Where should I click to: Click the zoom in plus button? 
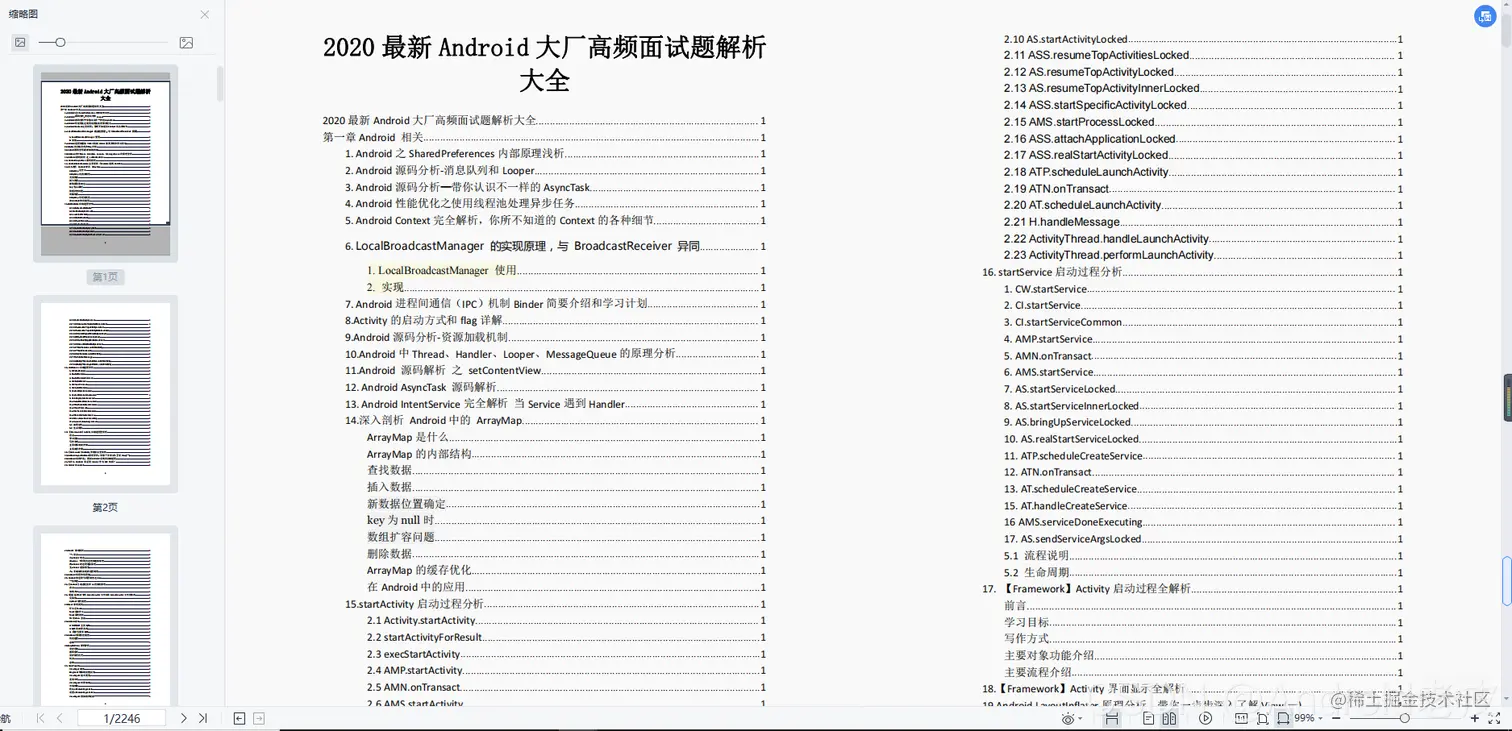1474,718
